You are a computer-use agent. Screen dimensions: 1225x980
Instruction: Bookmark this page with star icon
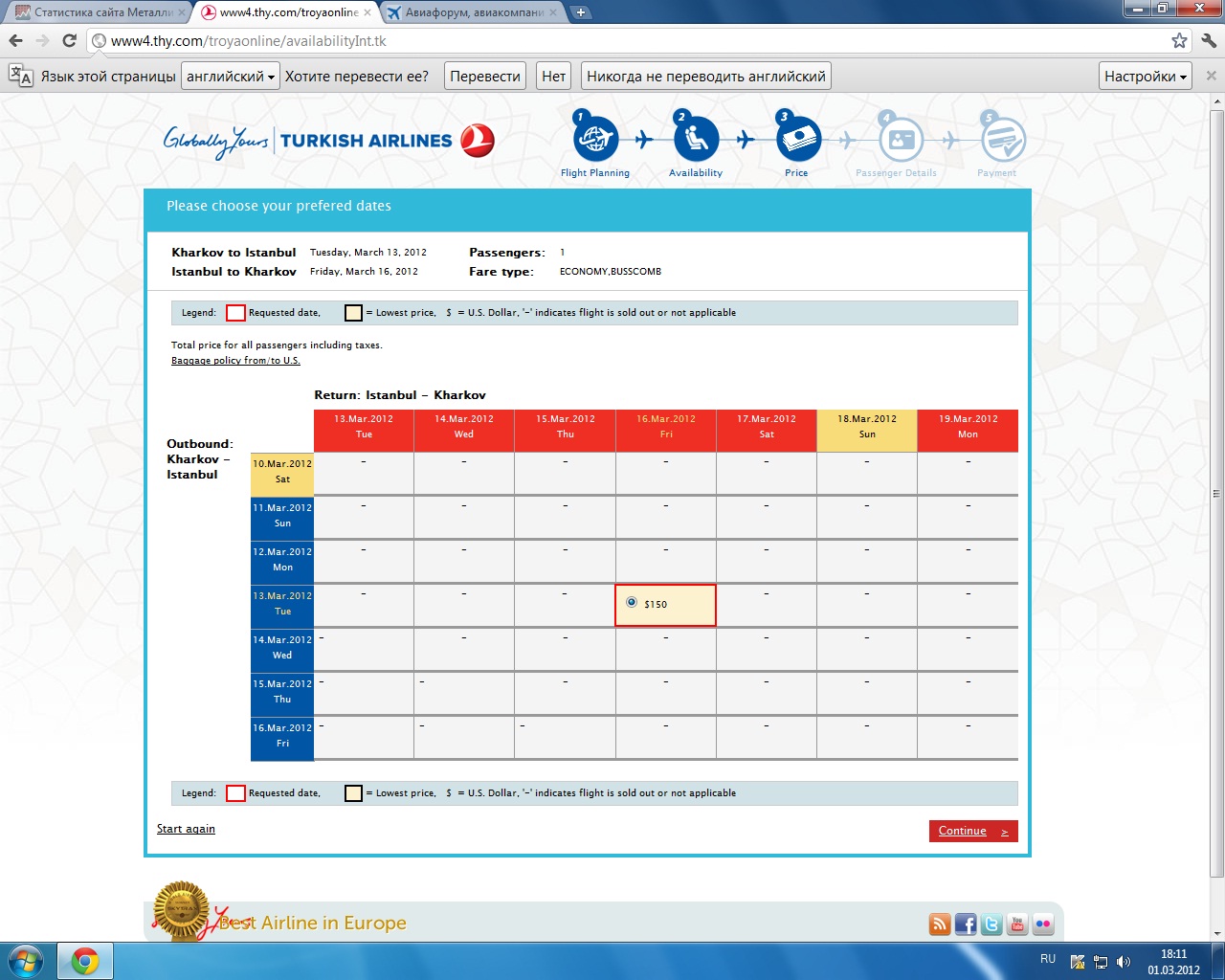point(1179,41)
